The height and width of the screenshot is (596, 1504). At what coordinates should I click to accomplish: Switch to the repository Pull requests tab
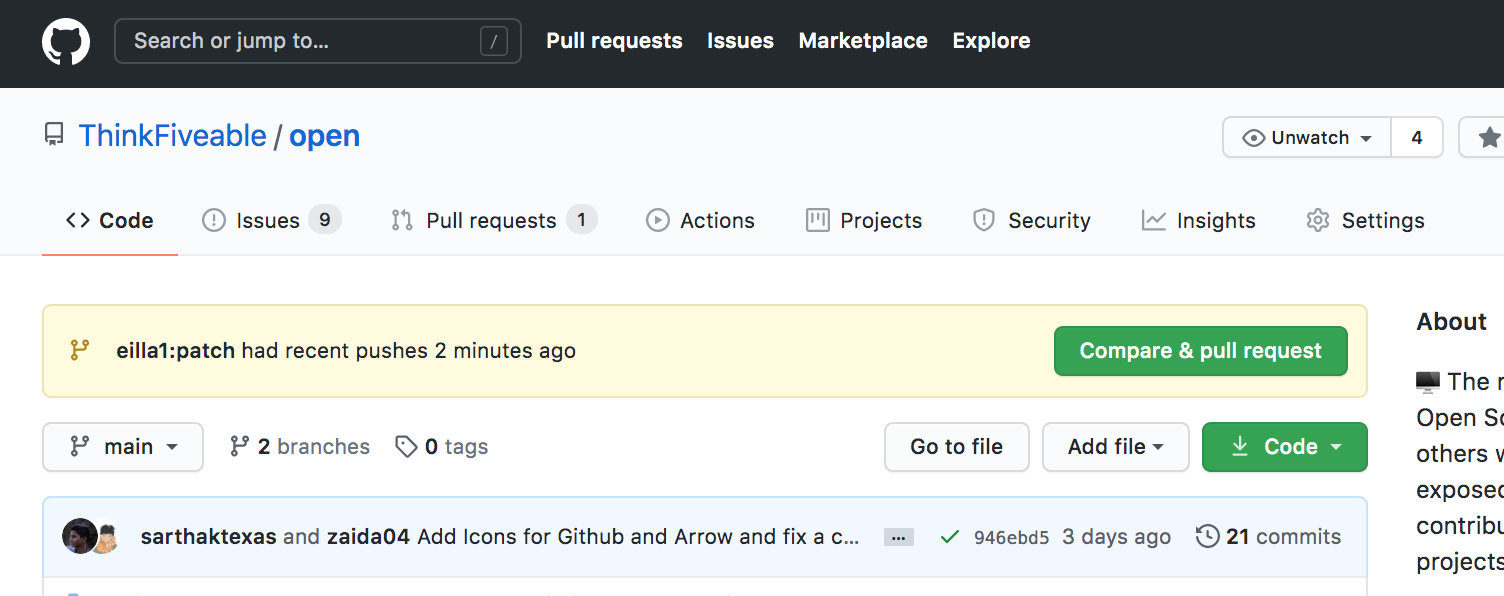coord(494,221)
